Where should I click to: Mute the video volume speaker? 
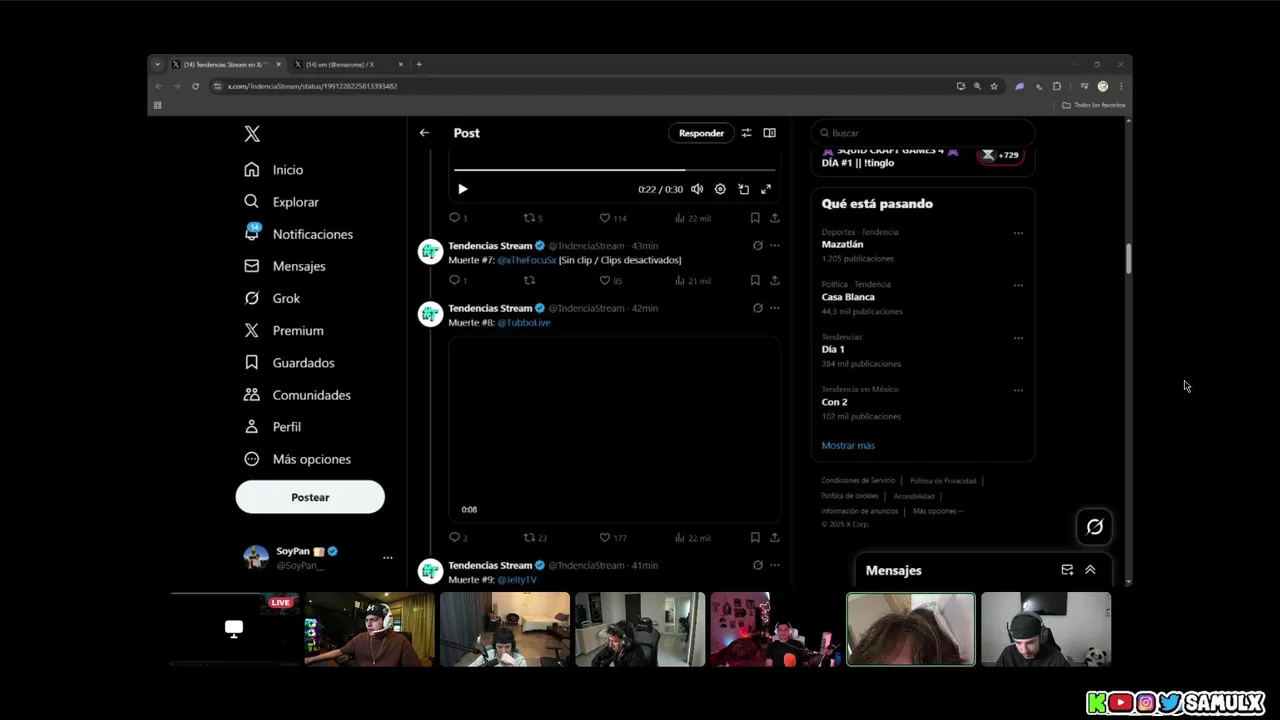[x=697, y=189]
